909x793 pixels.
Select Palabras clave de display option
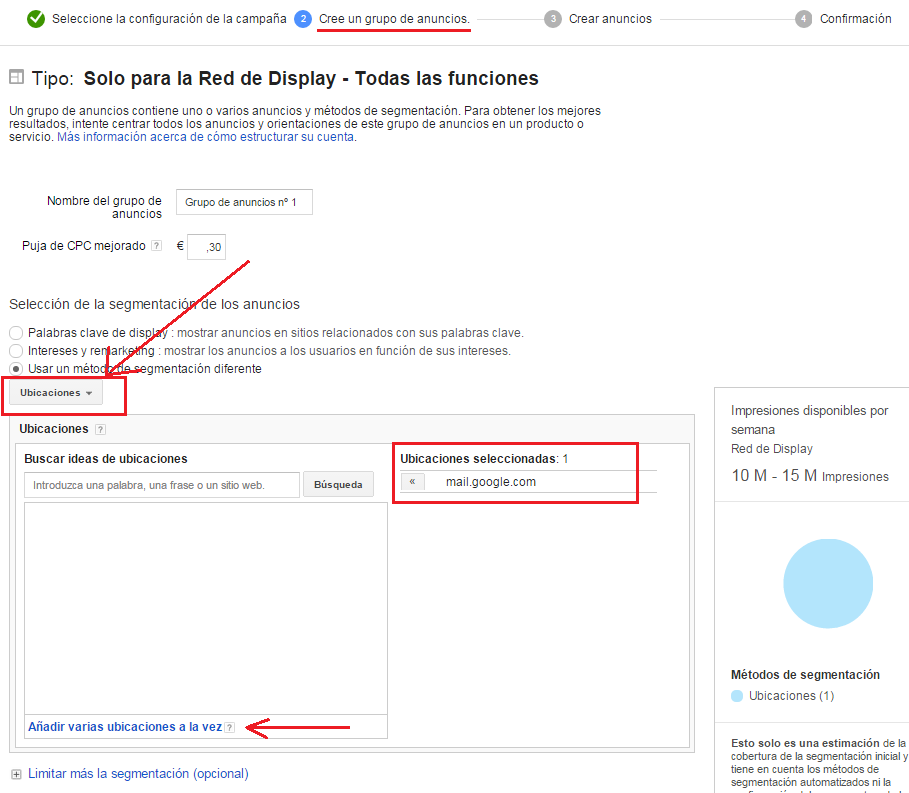point(16,333)
